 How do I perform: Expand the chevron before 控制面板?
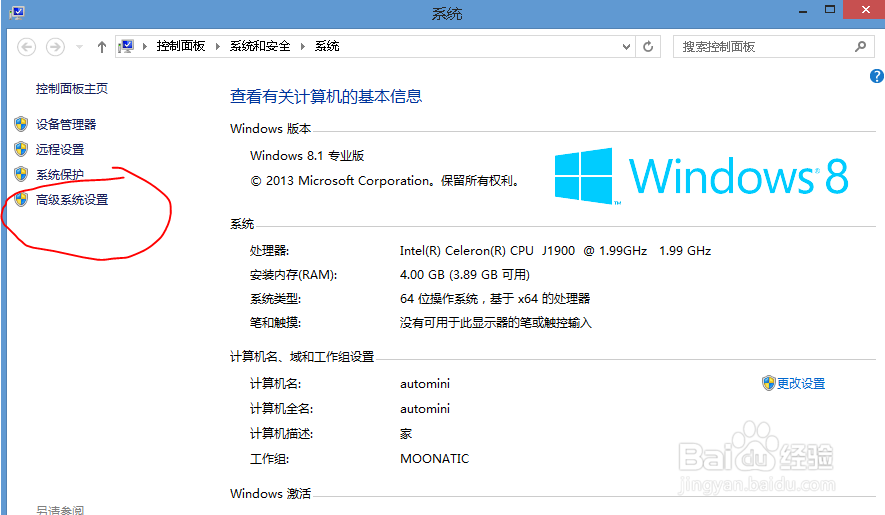(x=144, y=46)
